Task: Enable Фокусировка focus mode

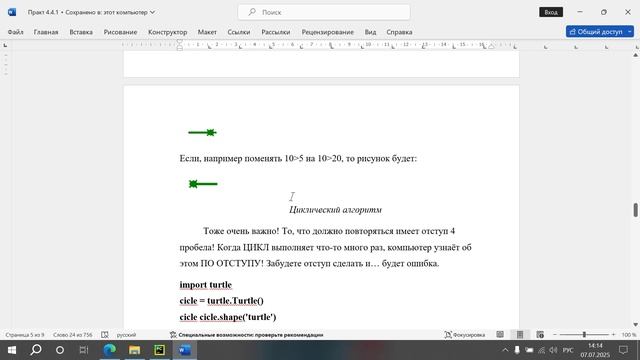Action: pos(465,335)
